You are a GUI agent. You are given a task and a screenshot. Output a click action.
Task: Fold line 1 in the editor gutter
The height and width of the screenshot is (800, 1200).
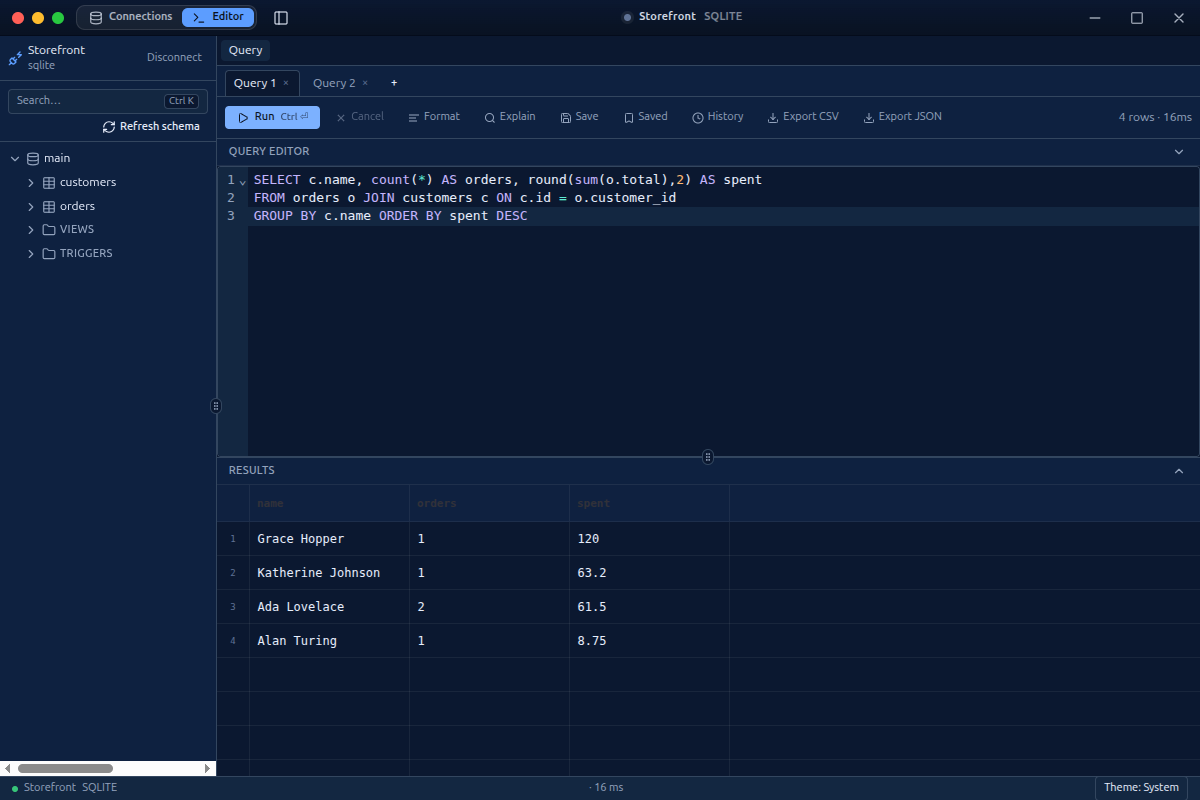tap(242, 181)
